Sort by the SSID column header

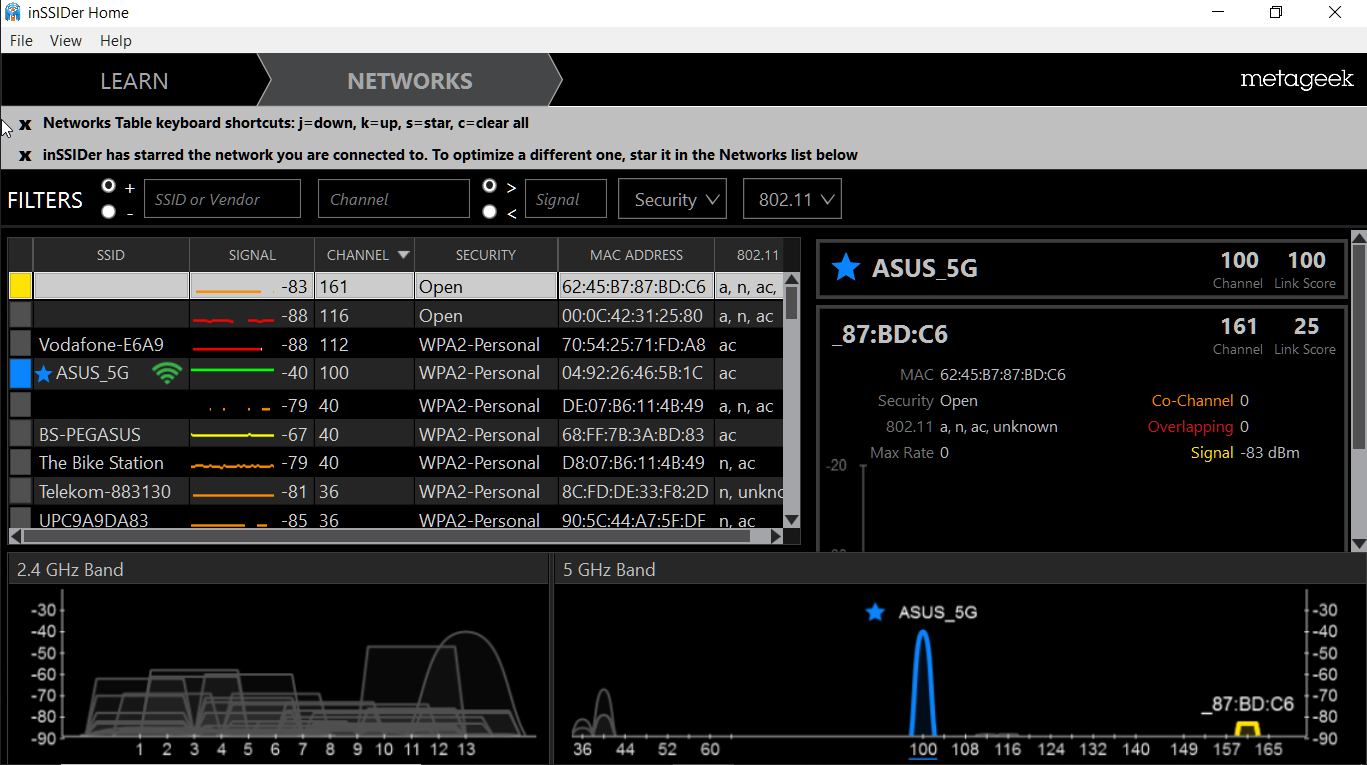coord(111,255)
